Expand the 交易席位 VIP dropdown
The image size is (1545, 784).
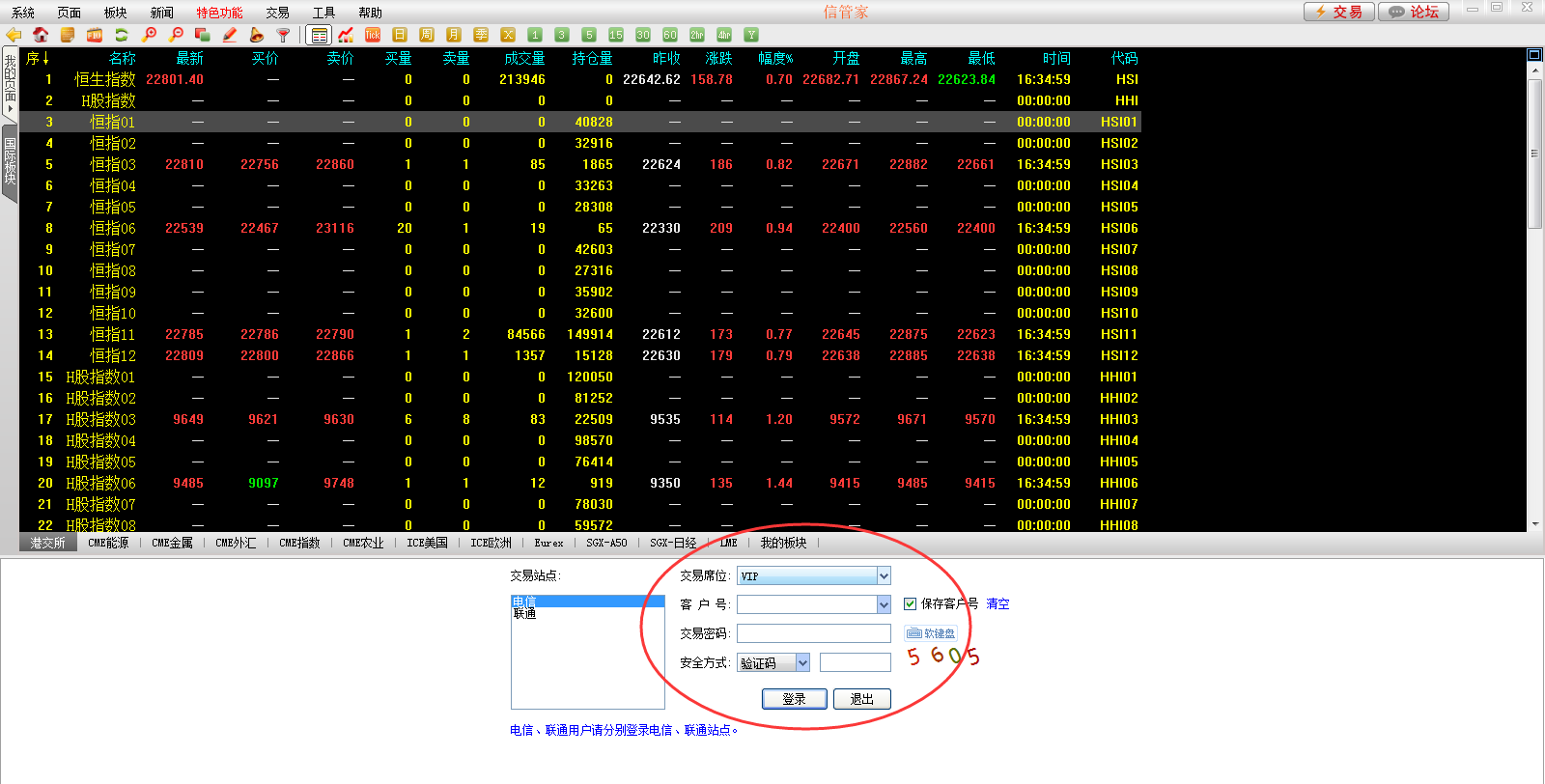[x=884, y=576]
